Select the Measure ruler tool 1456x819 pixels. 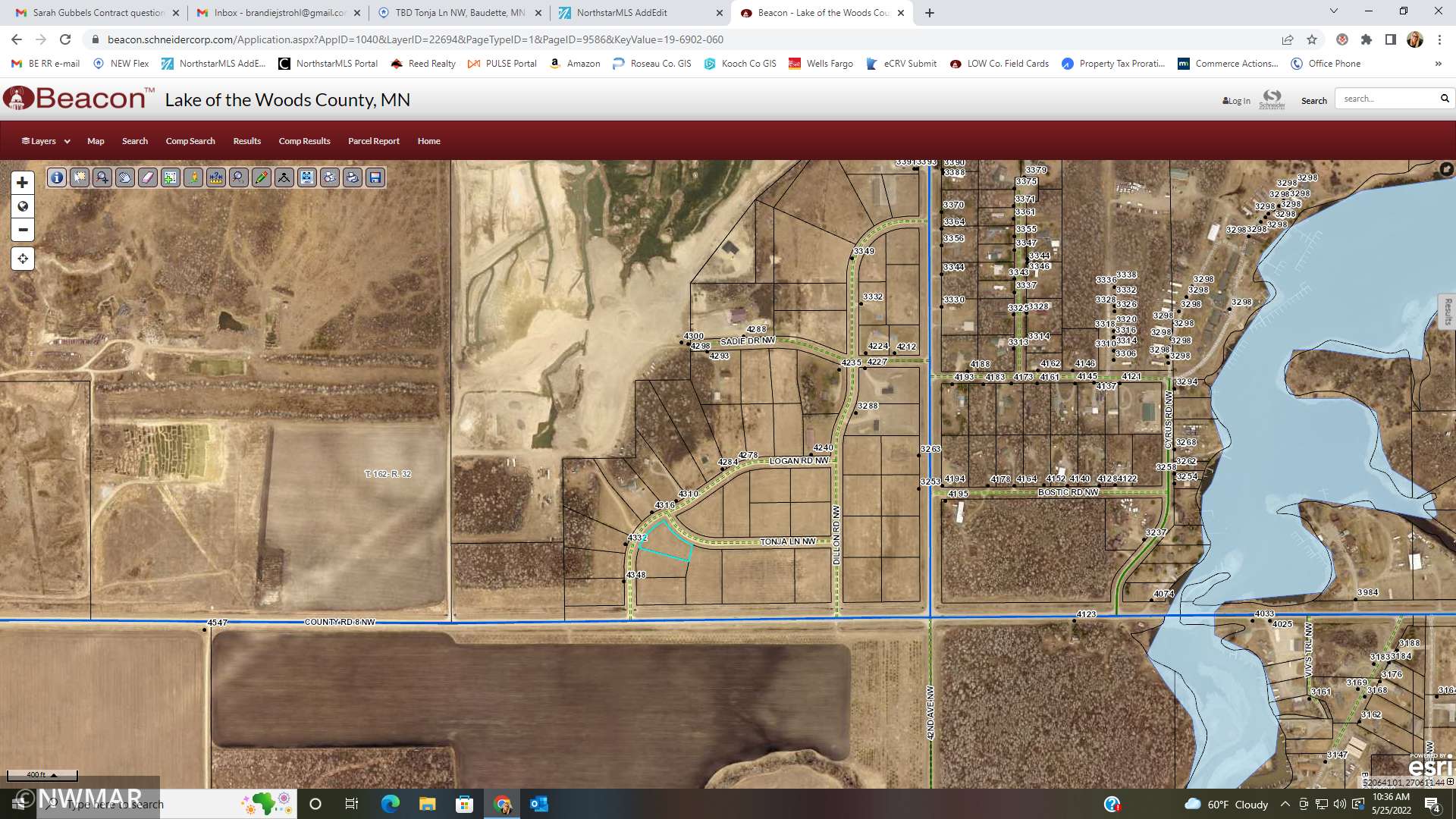tap(216, 177)
